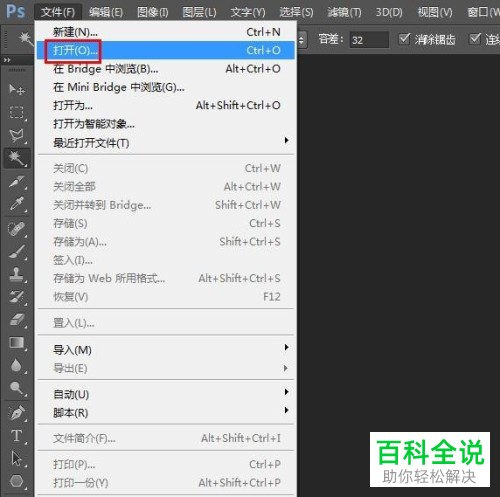Choose 打开为... menu entry
The image size is (500, 497).
pos(166,105)
